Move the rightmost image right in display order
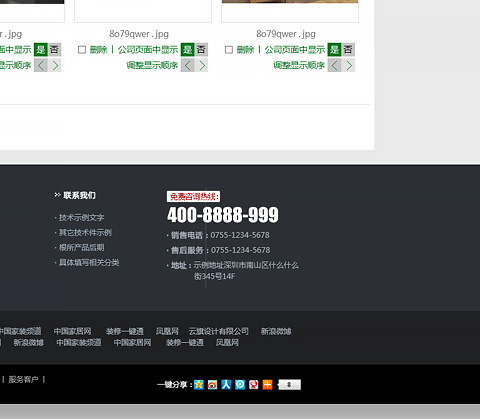 coord(348,65)
